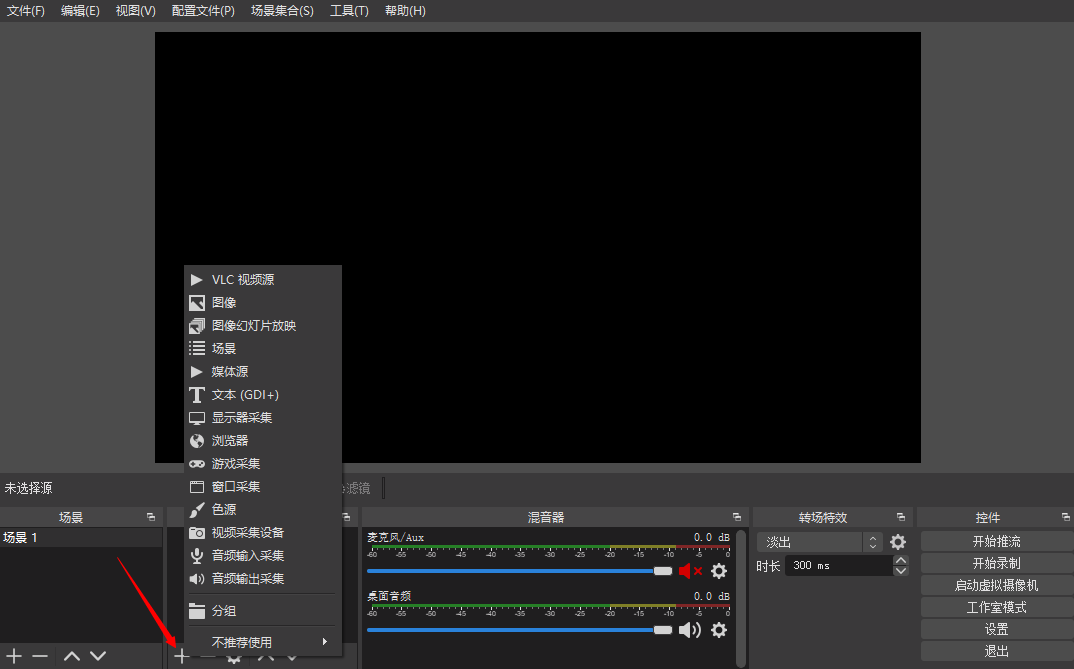Open 工具(T) menu
Viewport: 1074px width, 669px height.
point(349,11)
